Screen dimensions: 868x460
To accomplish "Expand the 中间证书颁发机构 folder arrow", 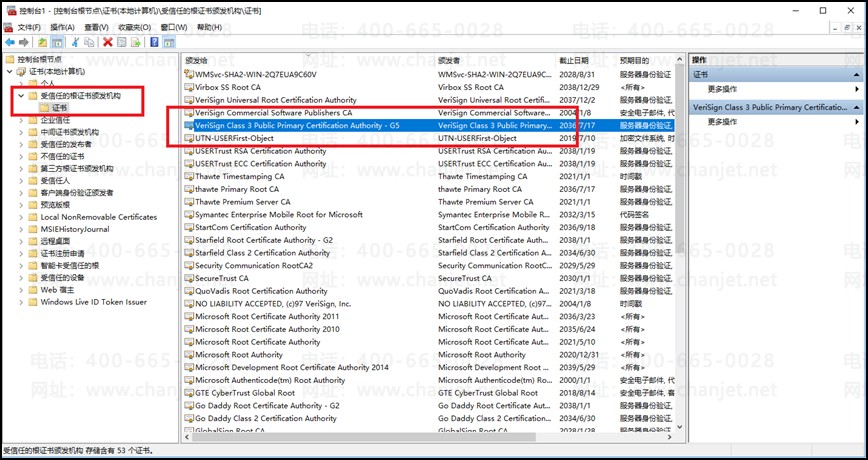I will point(21,132).
